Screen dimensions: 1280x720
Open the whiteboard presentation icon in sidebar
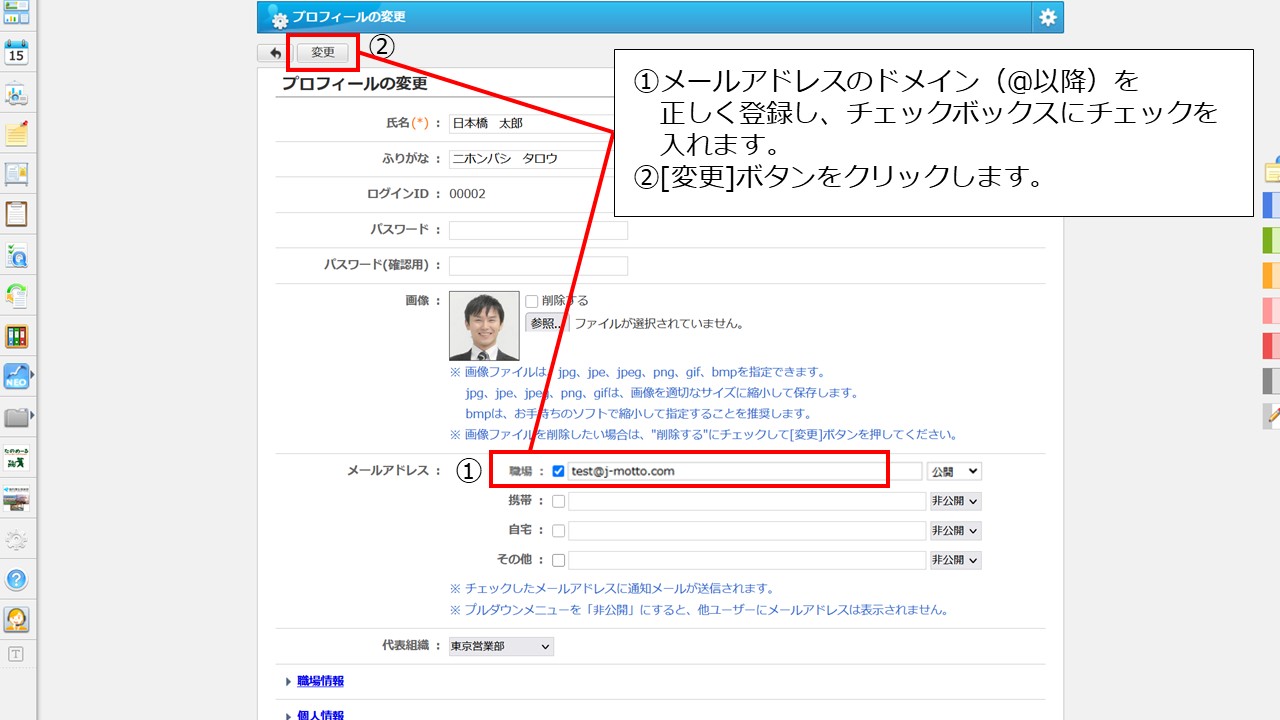click(14, 94)
